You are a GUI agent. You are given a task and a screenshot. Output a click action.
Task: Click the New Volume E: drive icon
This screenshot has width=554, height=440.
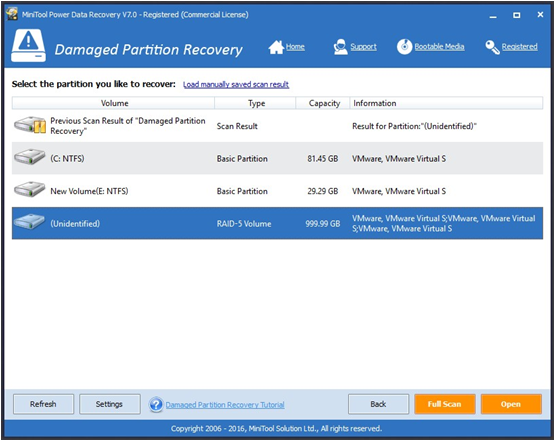click(x=30, y=189)
